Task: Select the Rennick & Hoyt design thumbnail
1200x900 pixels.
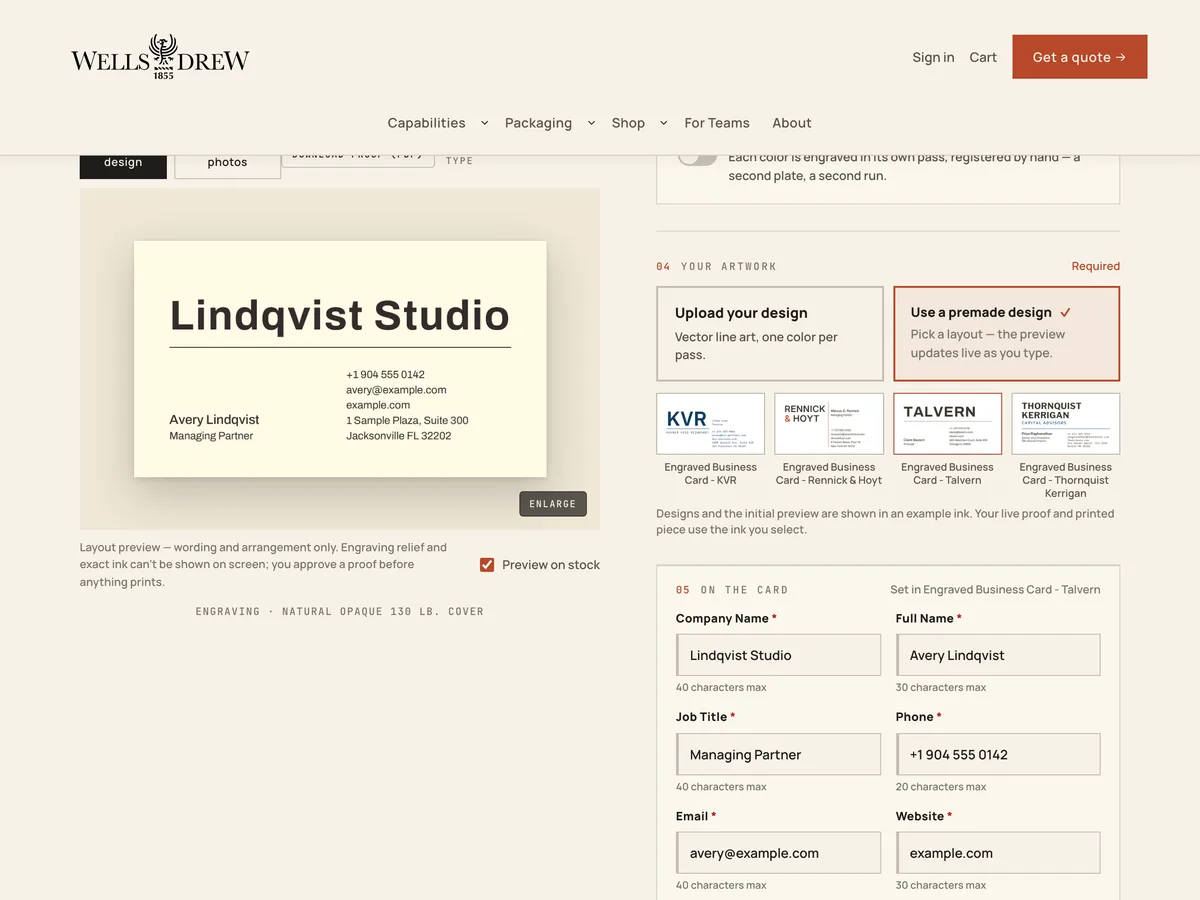Action: click(x=829, y=424)
